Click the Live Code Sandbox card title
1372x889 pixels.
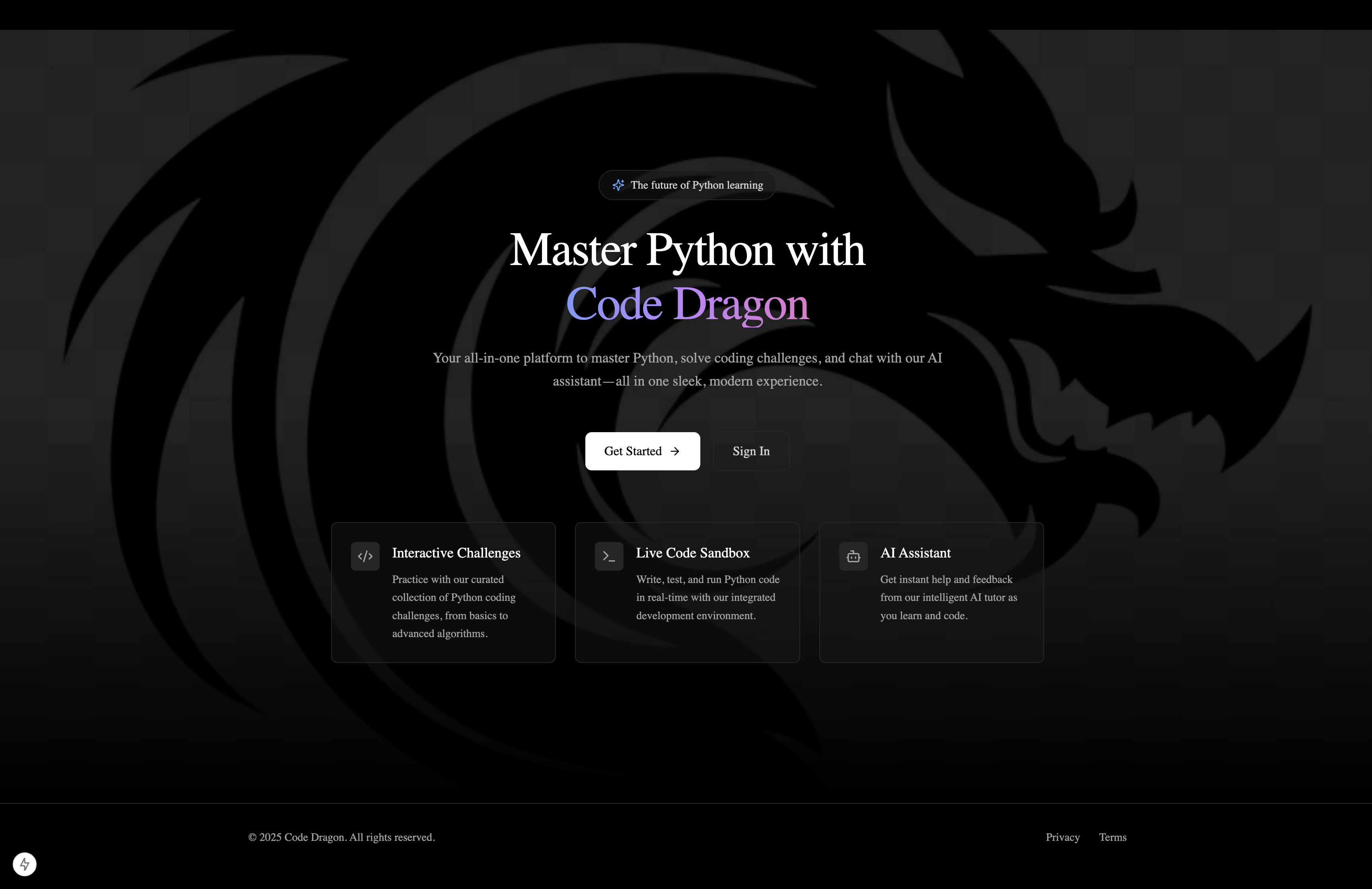coord(692,553)
